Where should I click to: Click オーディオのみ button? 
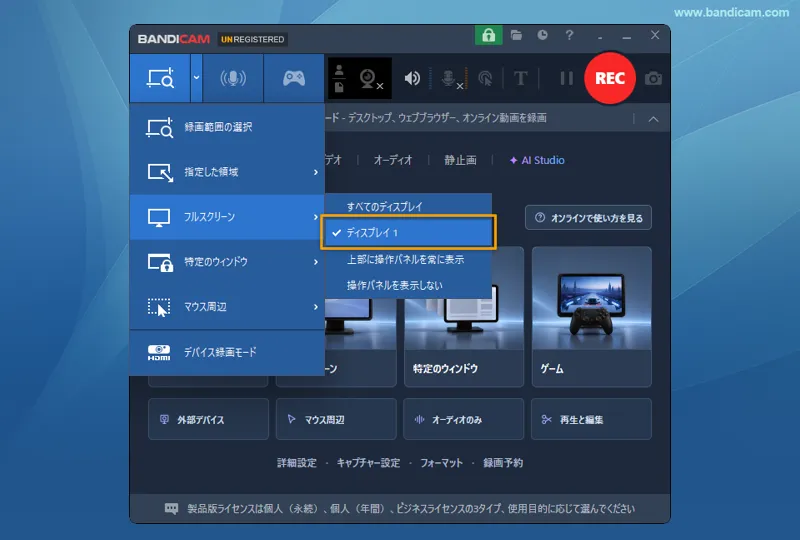[x=463, y=419]
